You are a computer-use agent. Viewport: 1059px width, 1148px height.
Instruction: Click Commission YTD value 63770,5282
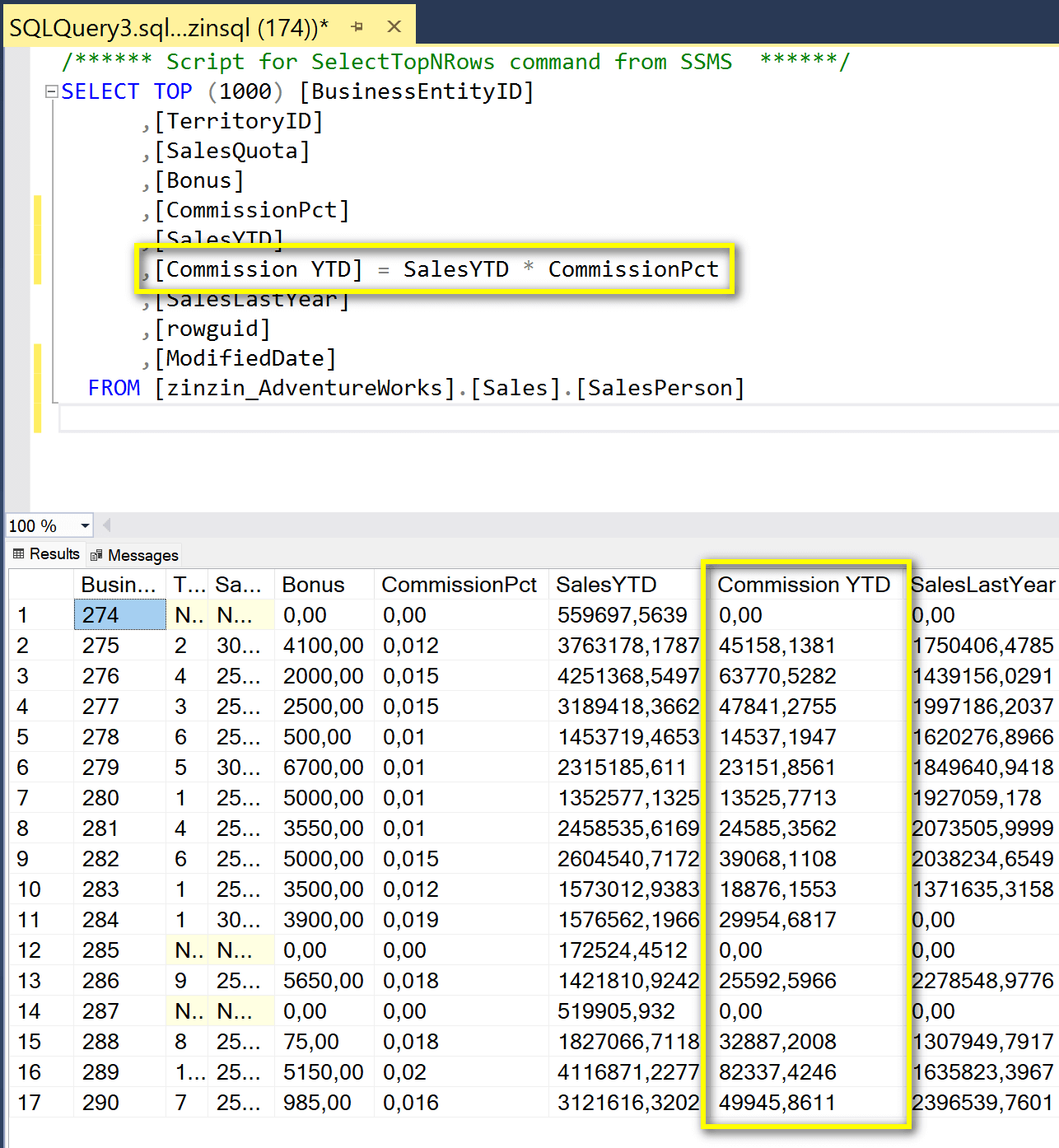pos(777,676)
